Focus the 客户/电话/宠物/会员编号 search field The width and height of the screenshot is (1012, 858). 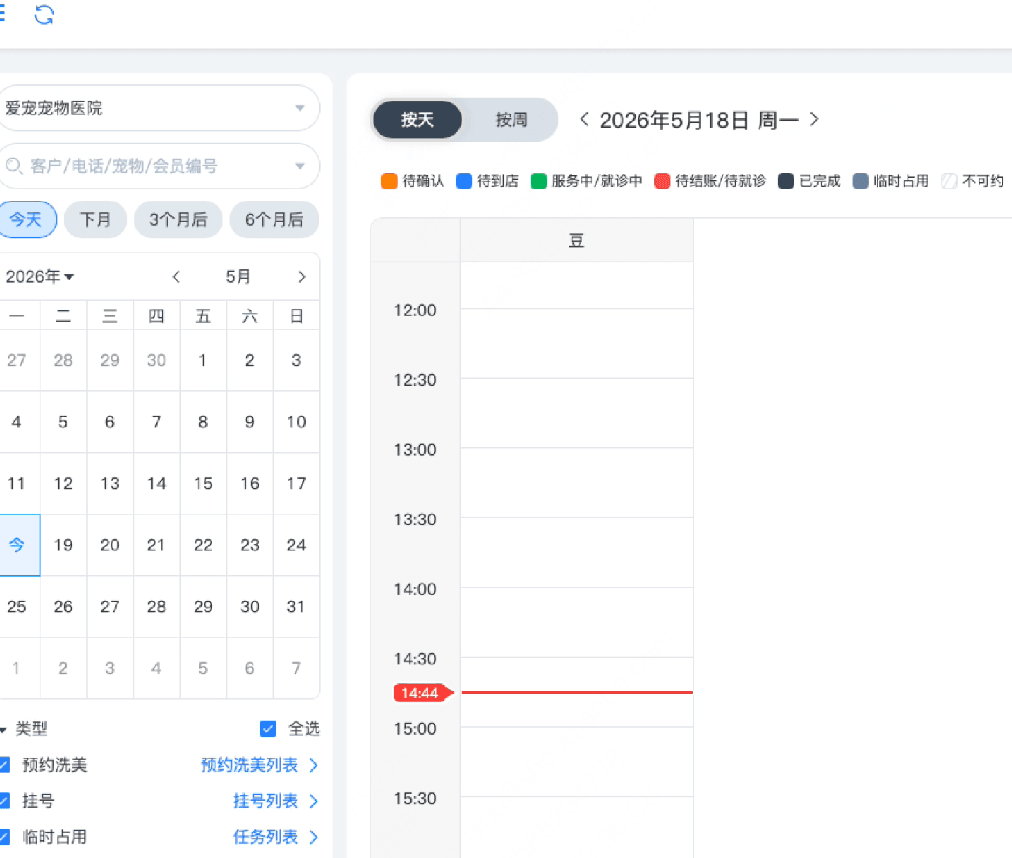pyautogui.click(x=157, y=166)
